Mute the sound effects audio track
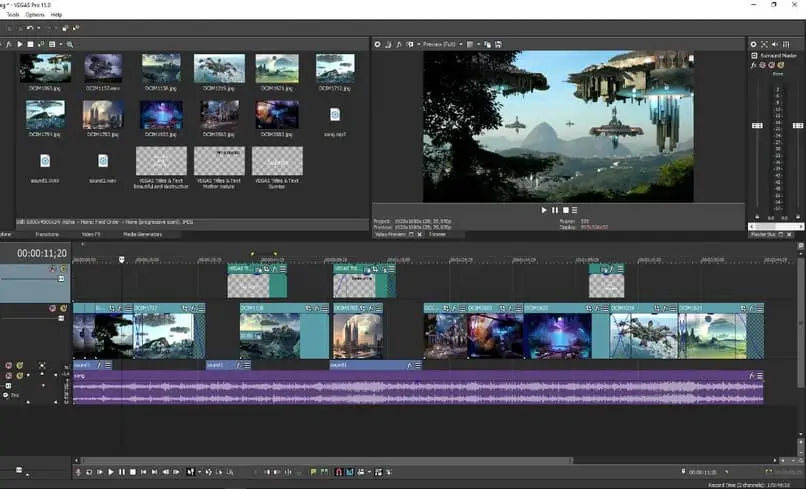The width and height of the screenshot is (806, 489). click(9, 365)
